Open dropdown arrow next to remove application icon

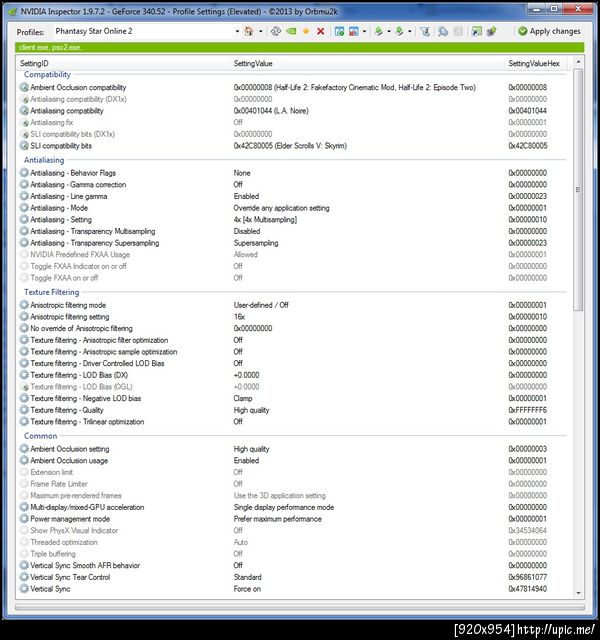[364, 31]
